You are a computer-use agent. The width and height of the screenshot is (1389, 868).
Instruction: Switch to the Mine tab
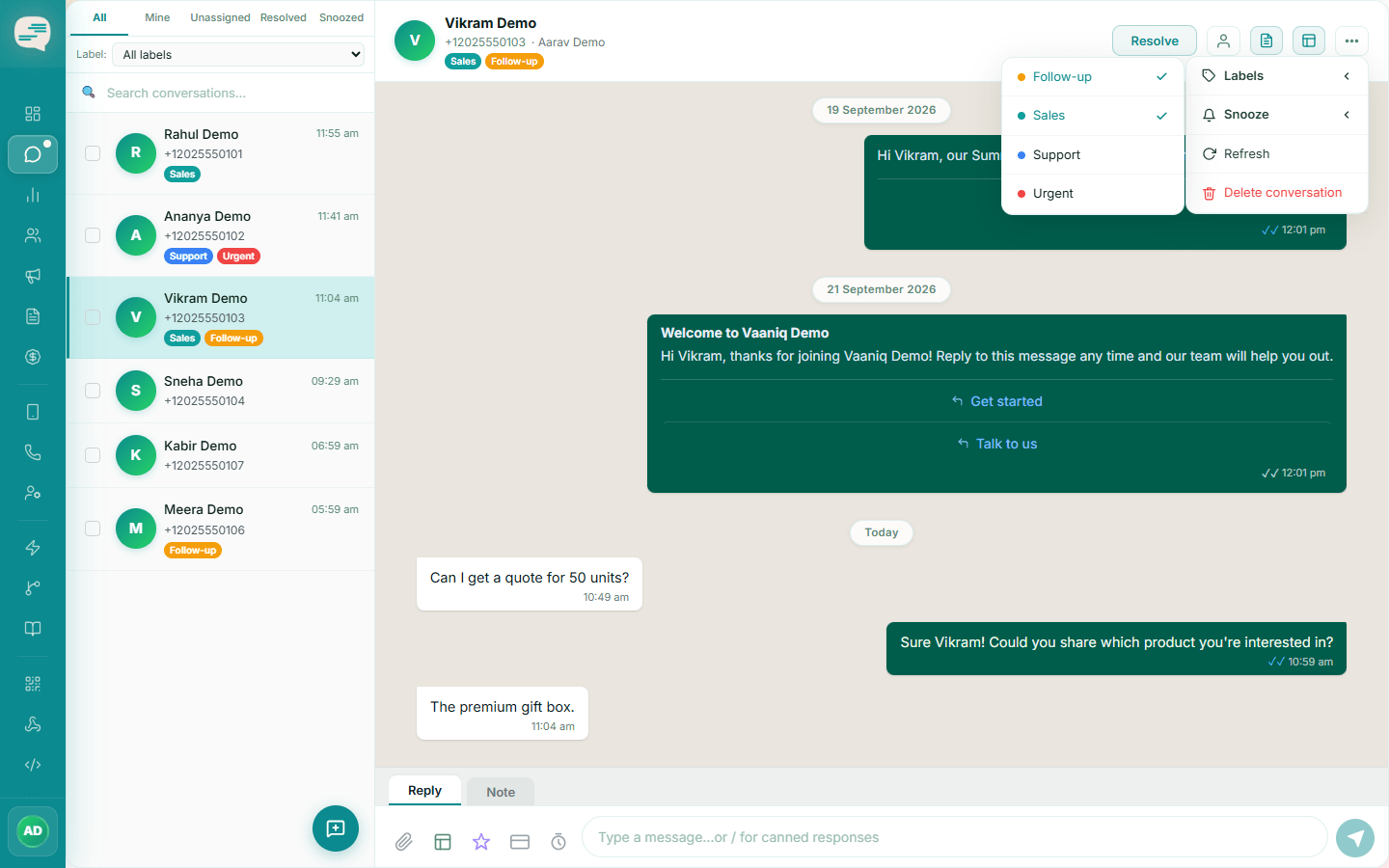(157, 17)
